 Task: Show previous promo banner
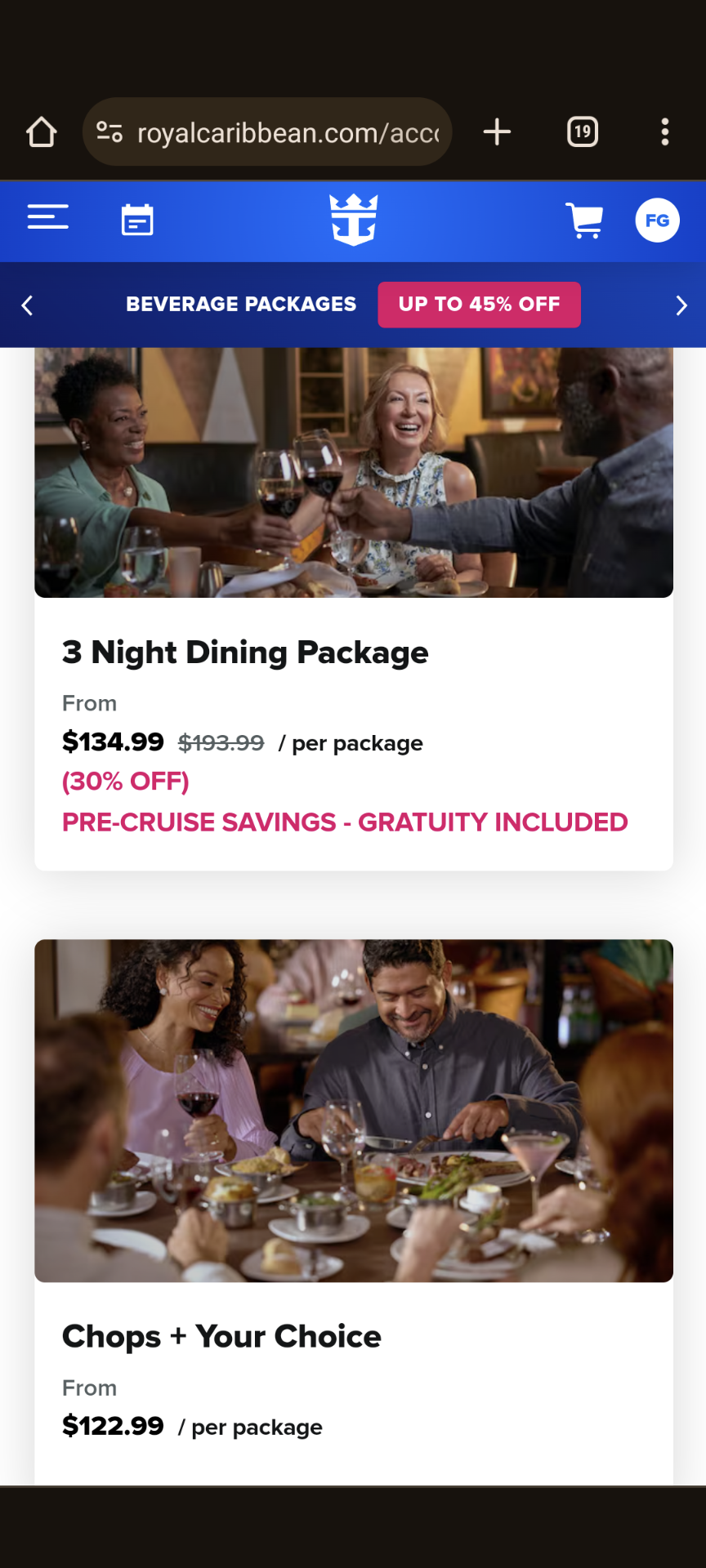(x=27, y=305)
